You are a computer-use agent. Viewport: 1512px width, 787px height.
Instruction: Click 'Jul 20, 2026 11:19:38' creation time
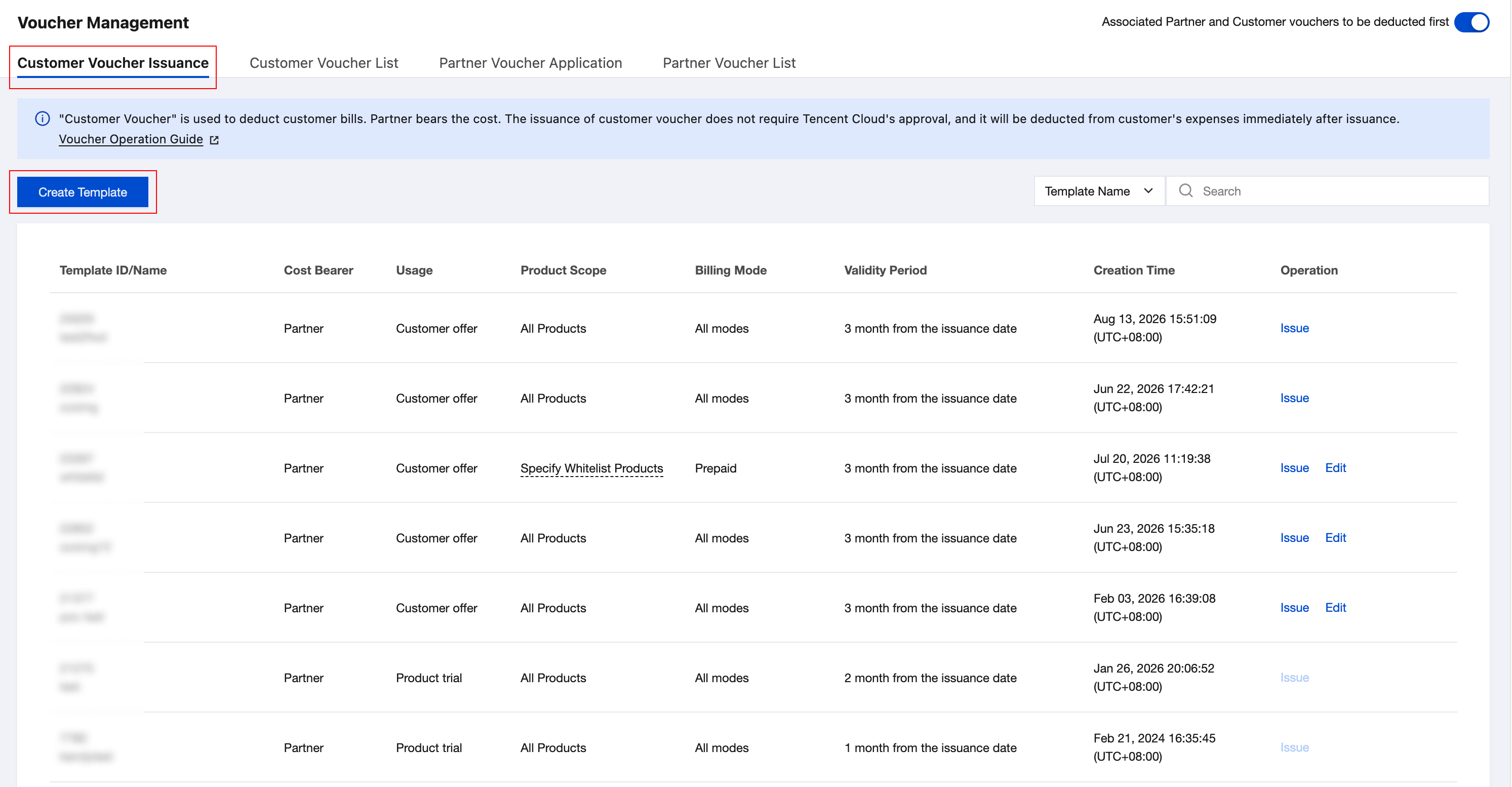point(1151,458)
